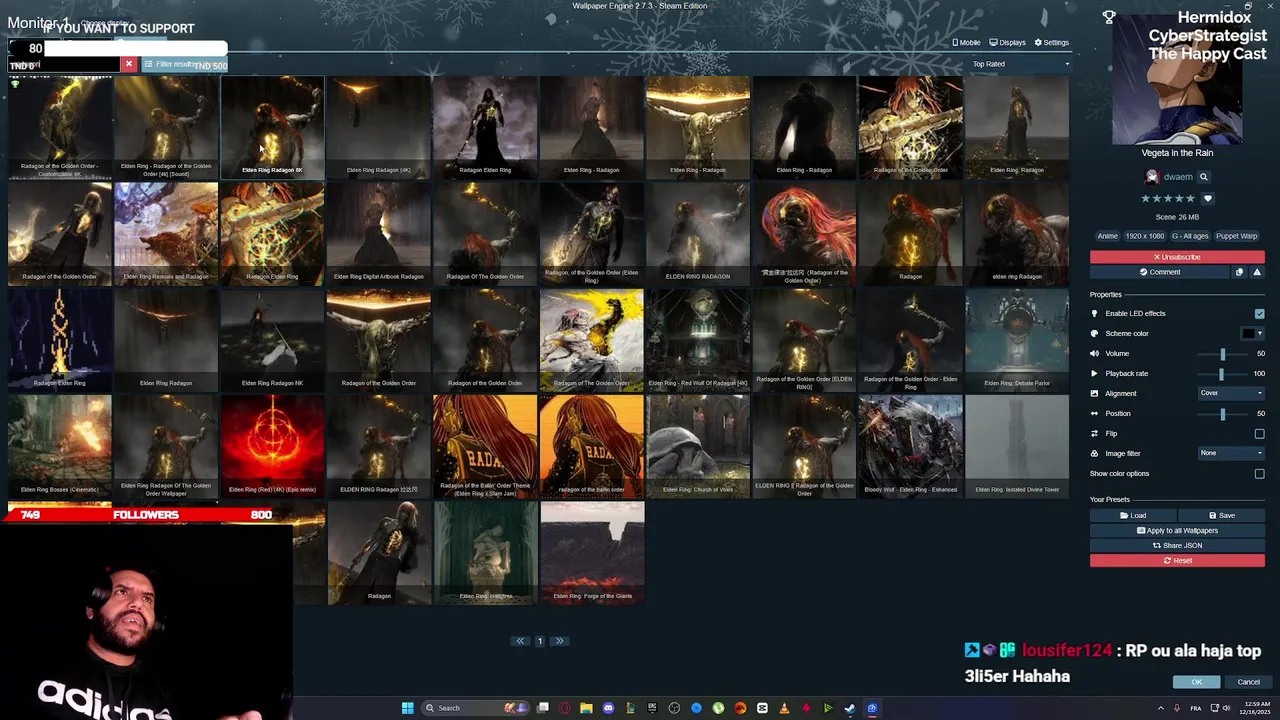Open Discord from the taskbar
The width and height of the screenshot is (1280, 720).
pos(608,708)
